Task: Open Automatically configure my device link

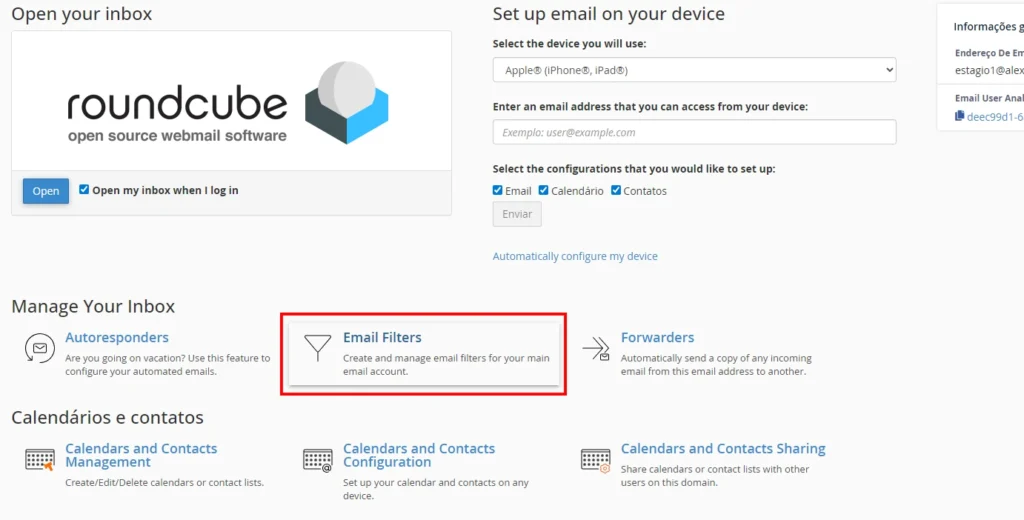Action: (x=575, y=256)
